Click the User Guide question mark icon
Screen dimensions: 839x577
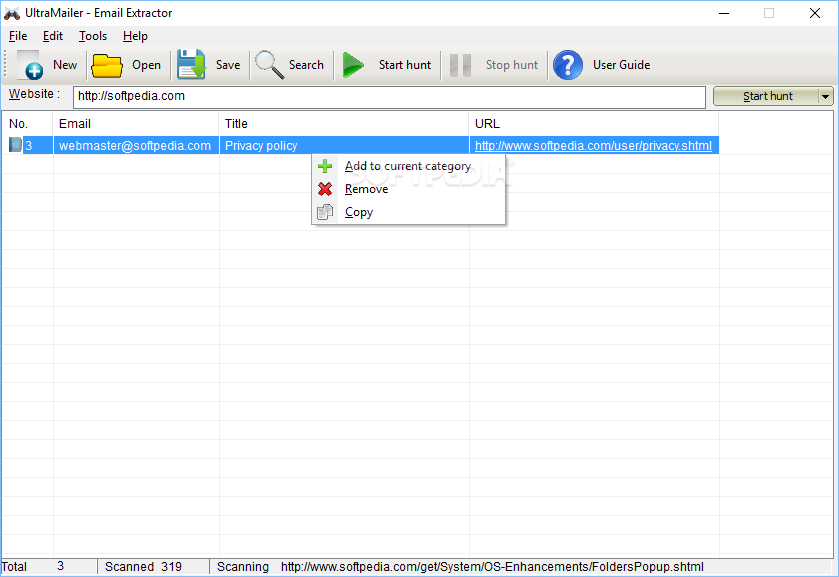click(x=568, y=65)
